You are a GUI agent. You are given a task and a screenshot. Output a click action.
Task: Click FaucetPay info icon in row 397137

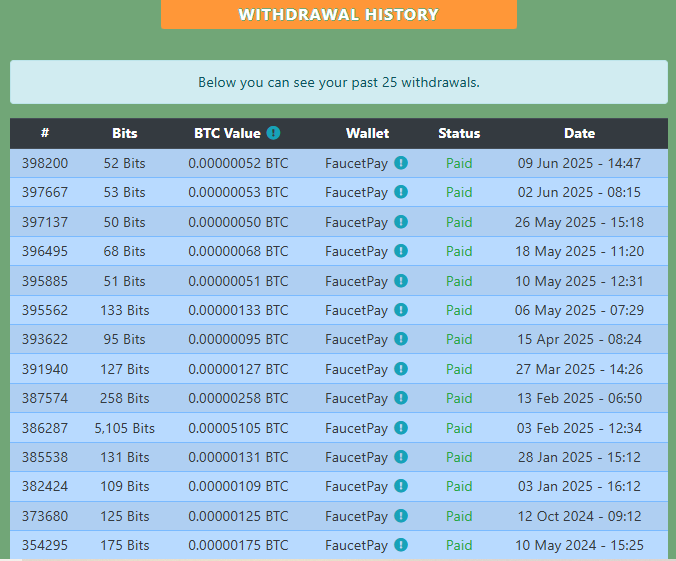(x=401, y=222)
